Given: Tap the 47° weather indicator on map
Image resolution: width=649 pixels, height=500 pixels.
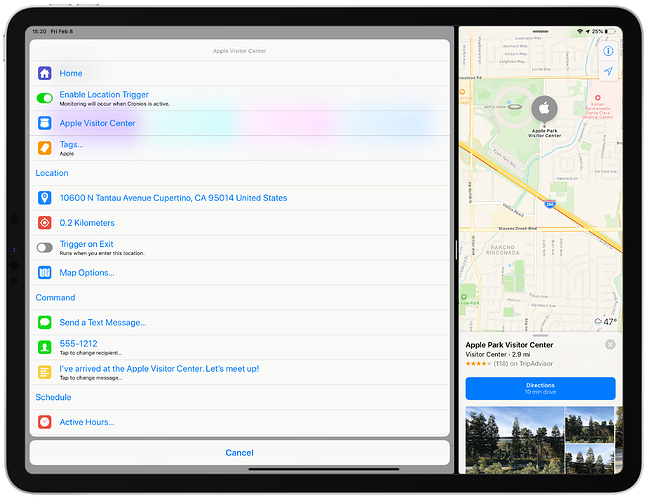Looking at the screenshot, I should coord(606,322).
